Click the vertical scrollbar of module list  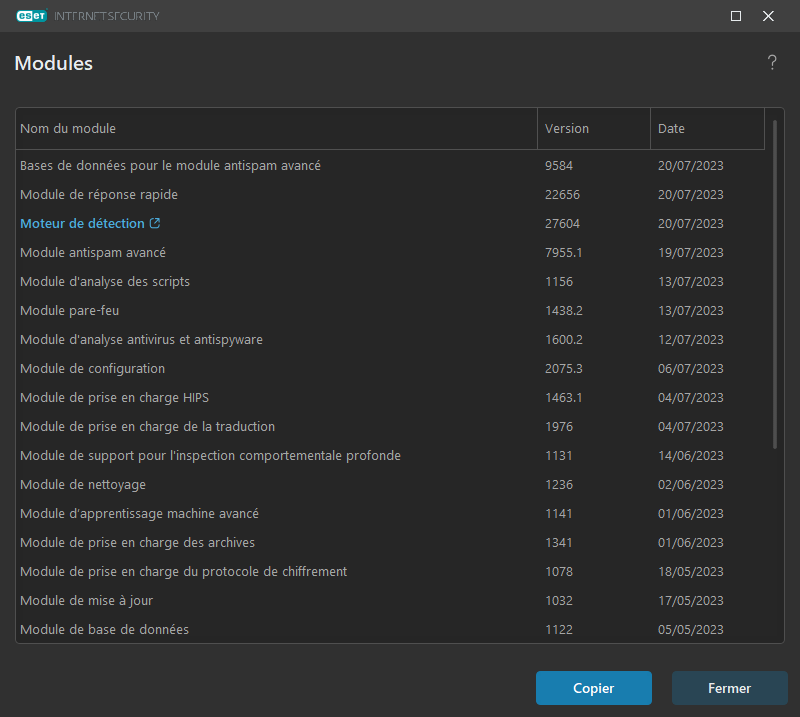[x=774, y=284]
